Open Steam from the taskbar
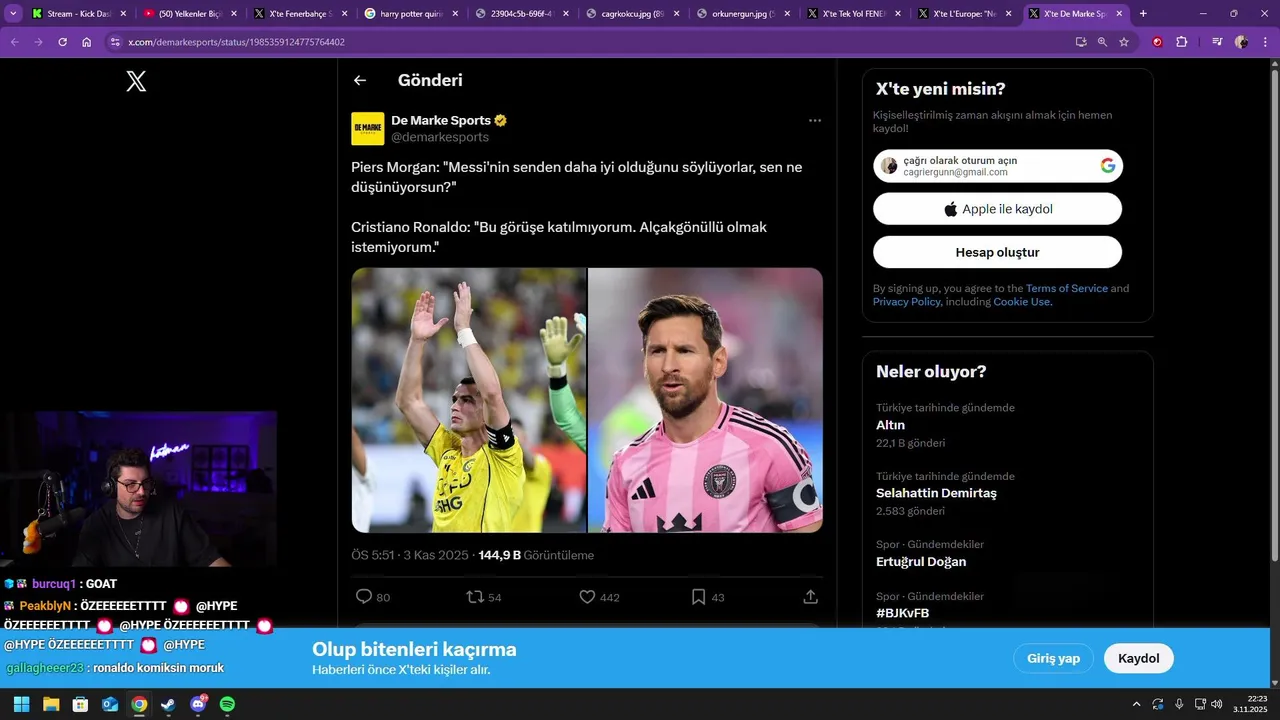Viewport: 1280px width, 720px height. coord(168,704)
